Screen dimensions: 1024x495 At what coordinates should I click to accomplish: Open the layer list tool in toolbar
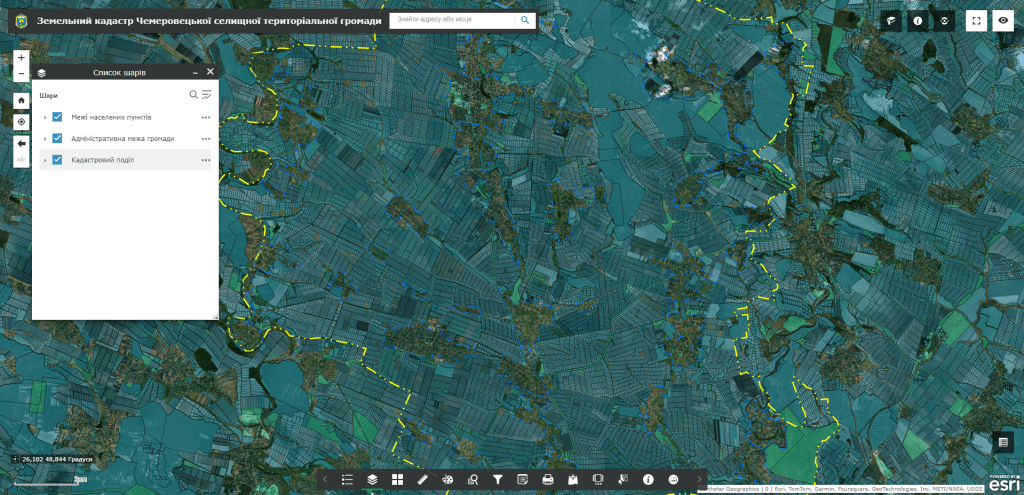372,479
